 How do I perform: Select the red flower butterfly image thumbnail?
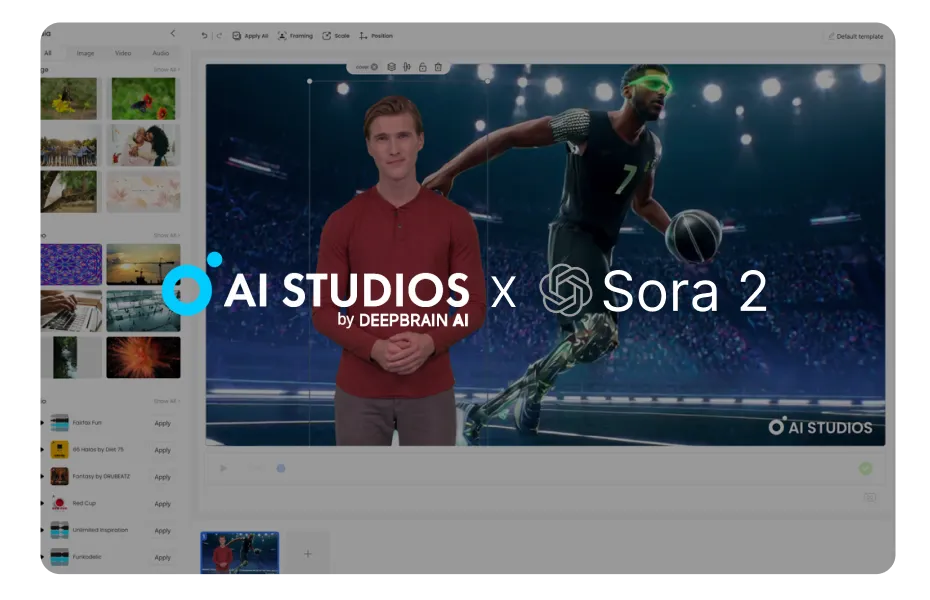pyautogui.click(x=144, y=98)
